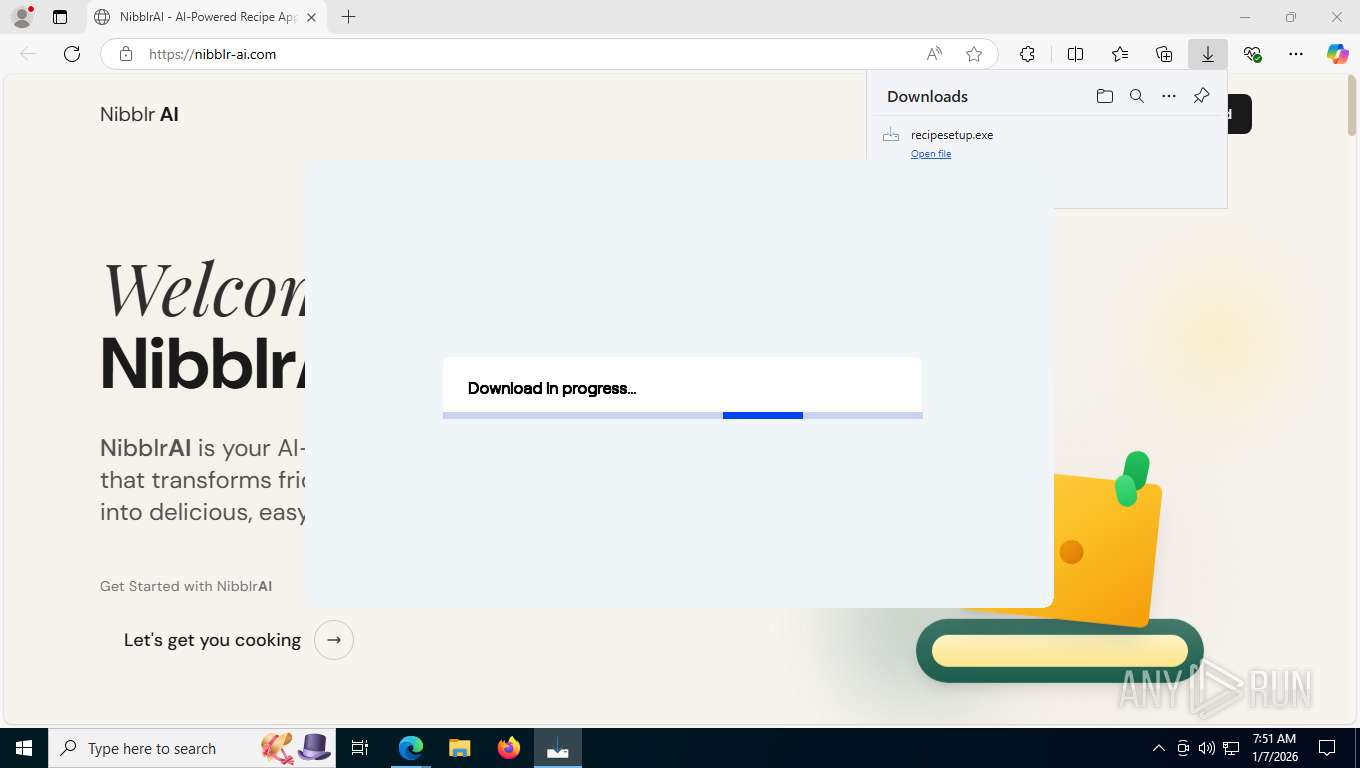This screenshot has height=768, width=1360.
Task: Open the Edge profile avatar menu
Action: 21,17
